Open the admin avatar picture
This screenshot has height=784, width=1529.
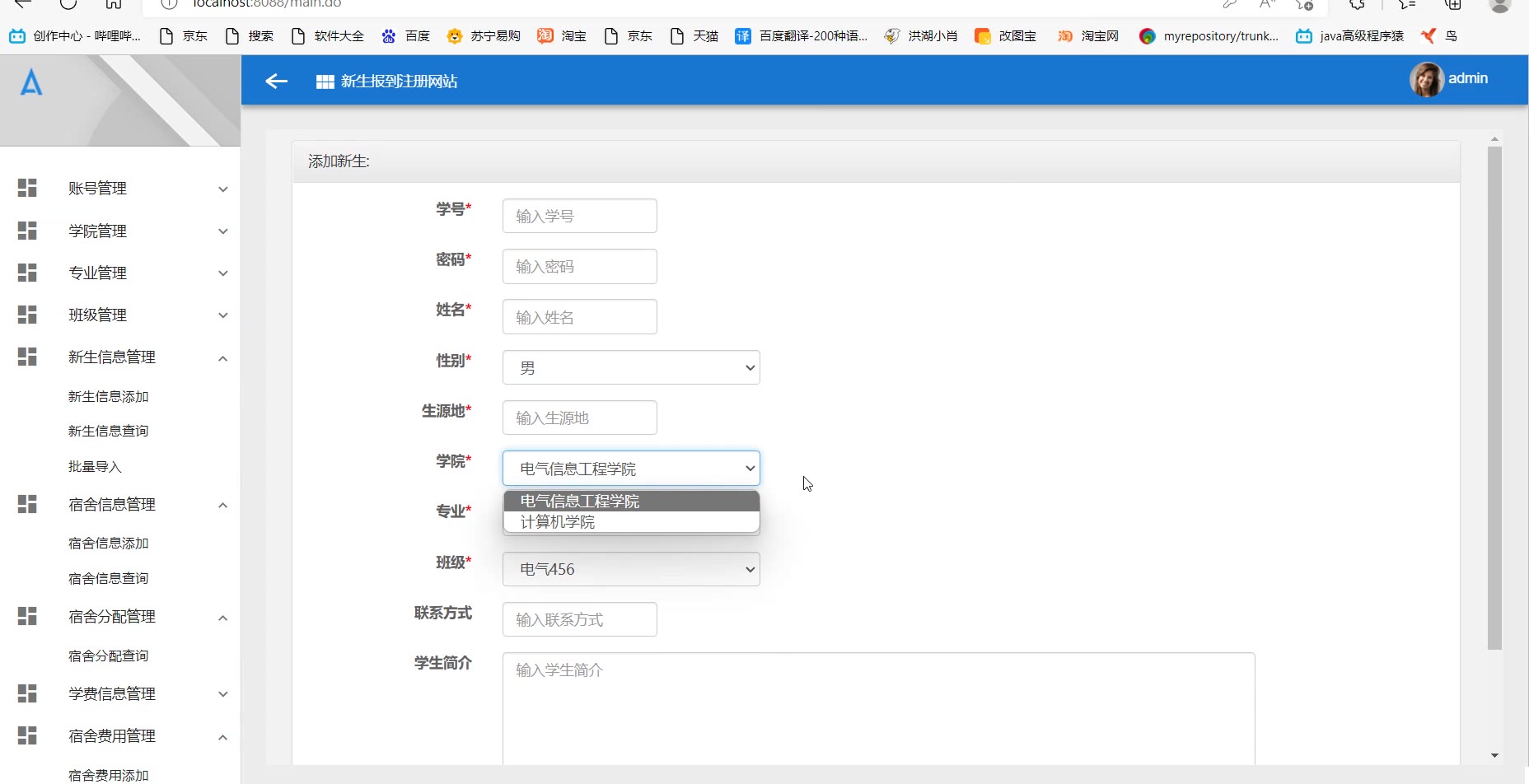[x=1426, y=79]
